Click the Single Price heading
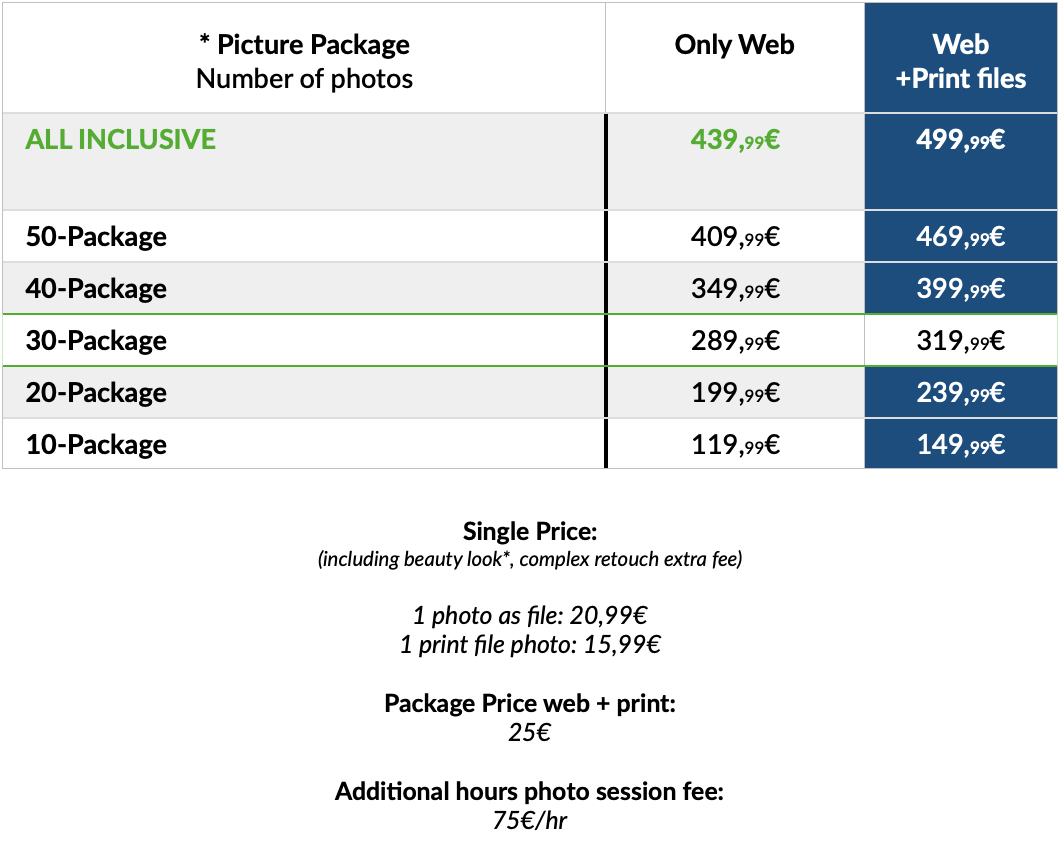 530,532
